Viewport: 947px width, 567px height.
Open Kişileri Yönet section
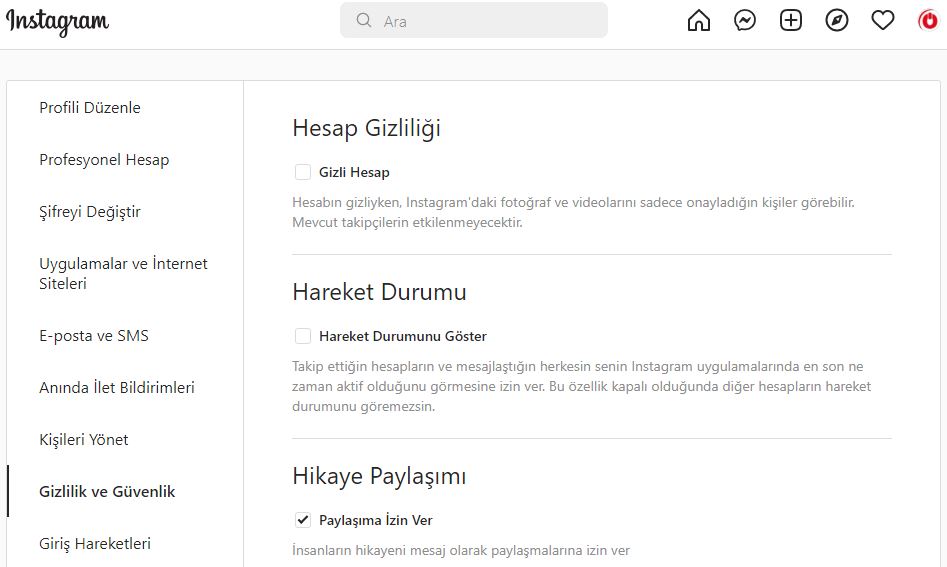[x=84, y=440]
